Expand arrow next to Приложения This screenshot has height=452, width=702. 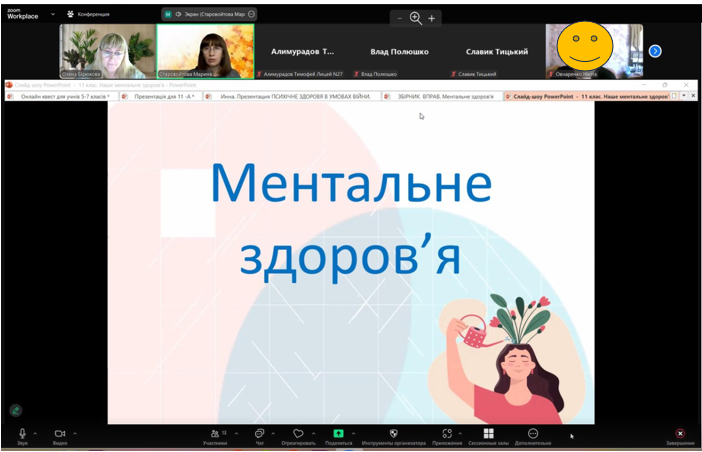[460, 433]
